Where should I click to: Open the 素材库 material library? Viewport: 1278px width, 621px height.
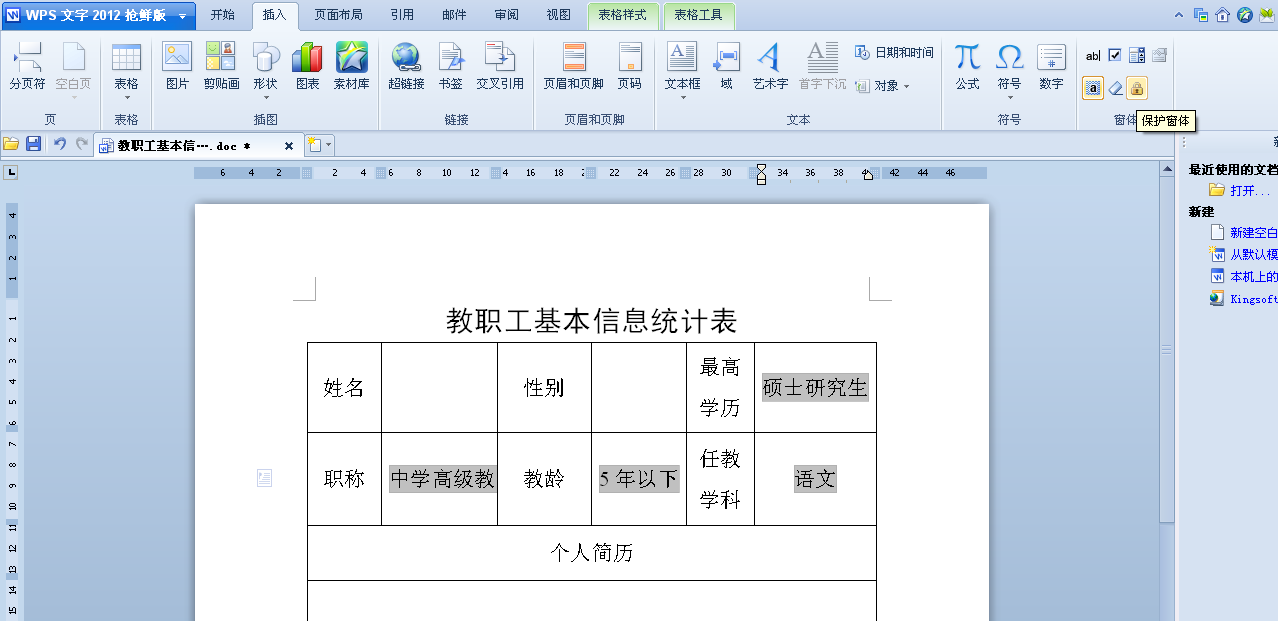click(351, 66)
